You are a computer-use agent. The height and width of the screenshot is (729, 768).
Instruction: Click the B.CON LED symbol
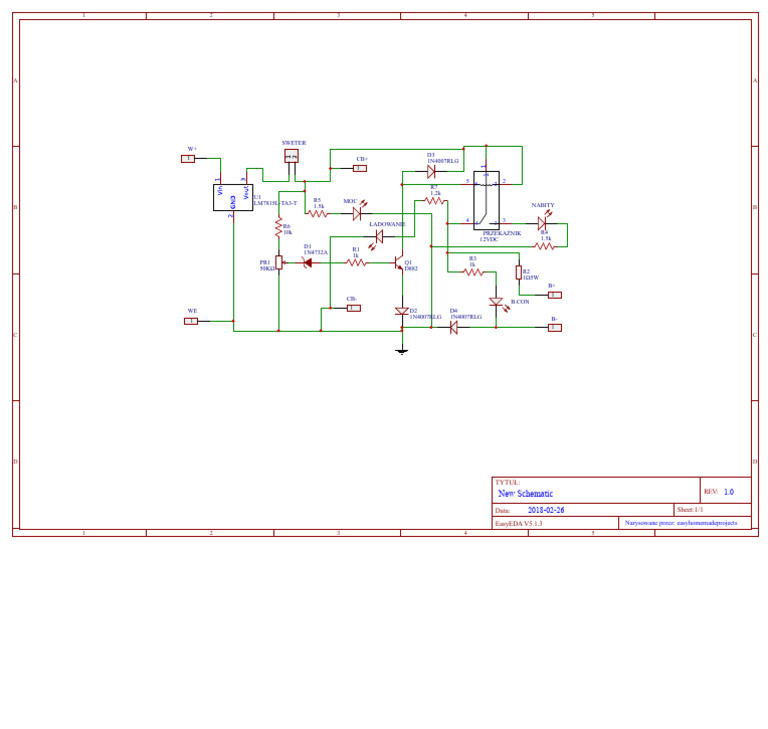tap(498, 304)
